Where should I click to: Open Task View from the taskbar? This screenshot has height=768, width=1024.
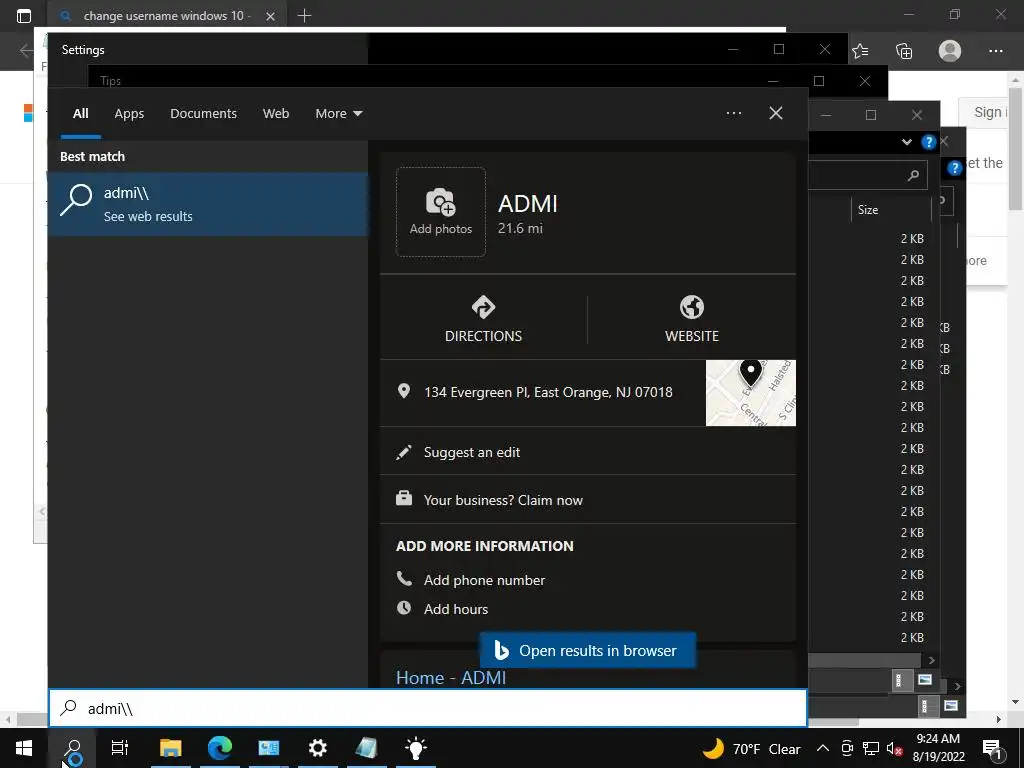tap(120, 748)
